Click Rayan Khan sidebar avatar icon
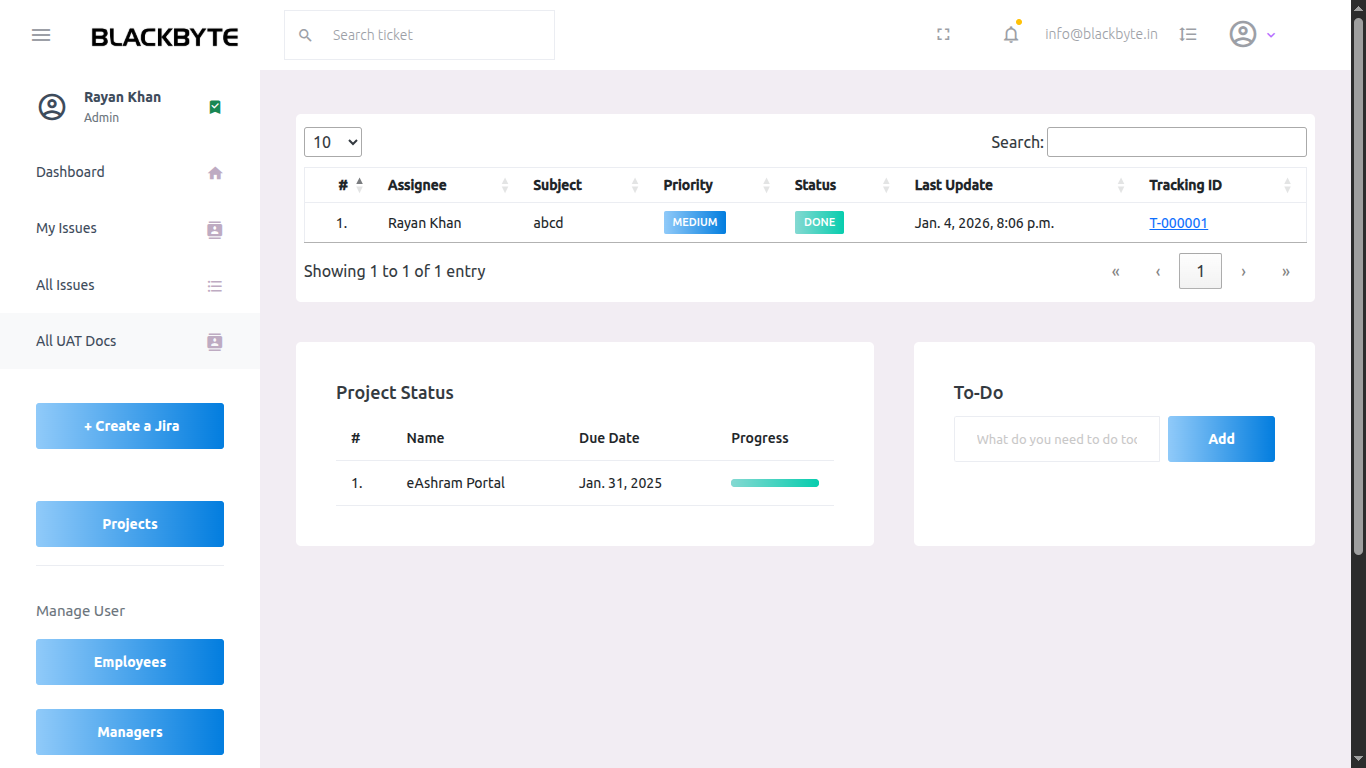The height and width of the screenshot is (768, 1366). point(52,107)
